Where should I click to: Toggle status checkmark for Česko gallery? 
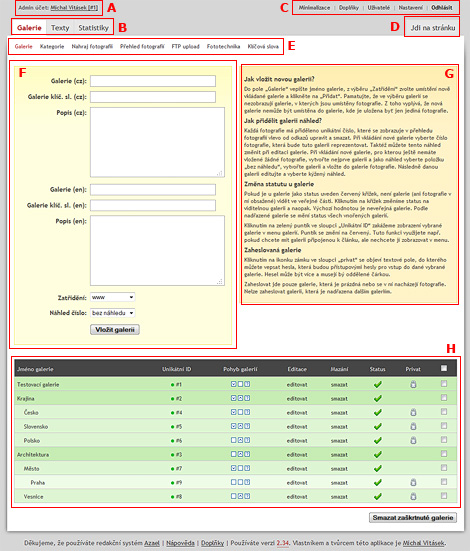pyautogui.click(x=378, y=413)
